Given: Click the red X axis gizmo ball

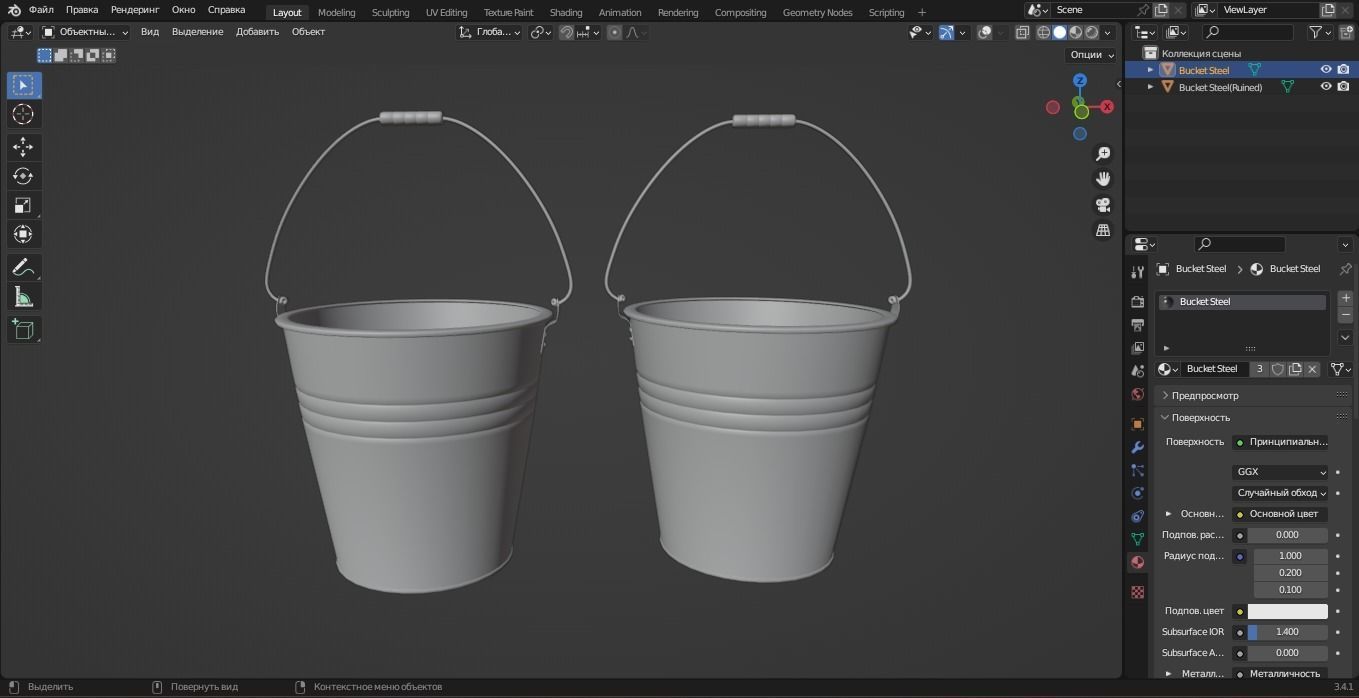Looking at the screenshot, I should tap(1107, 107).
